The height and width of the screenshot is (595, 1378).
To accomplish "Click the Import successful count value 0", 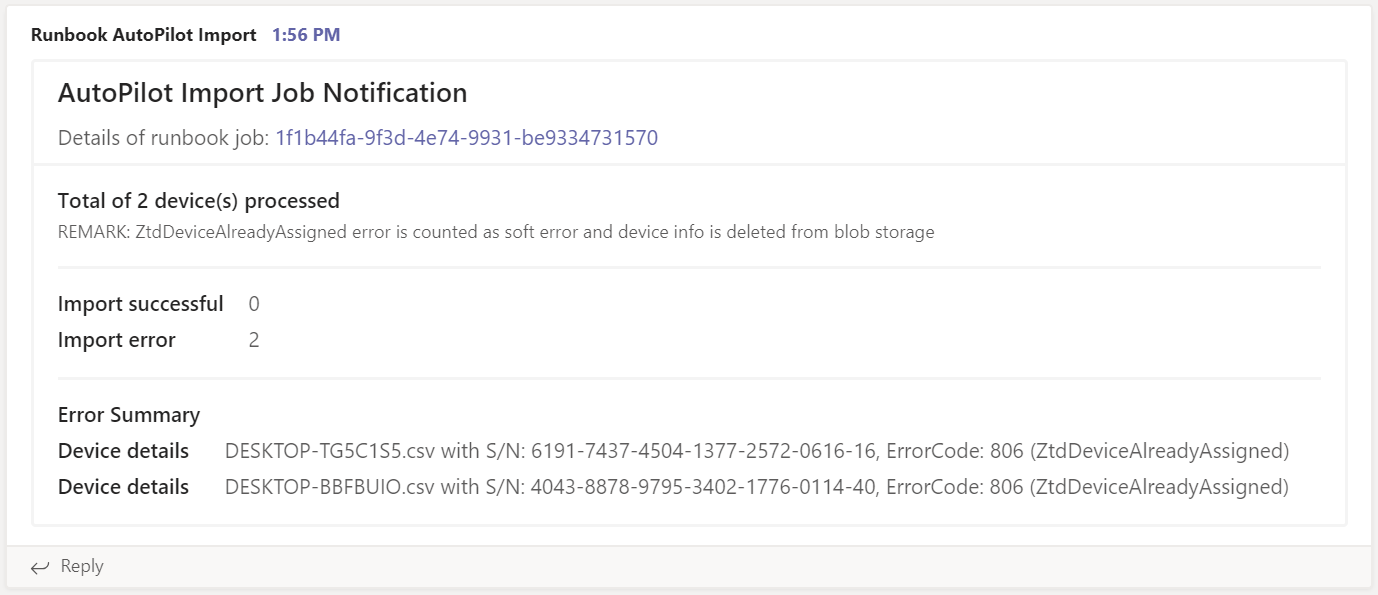I will (x=254, y=304).
